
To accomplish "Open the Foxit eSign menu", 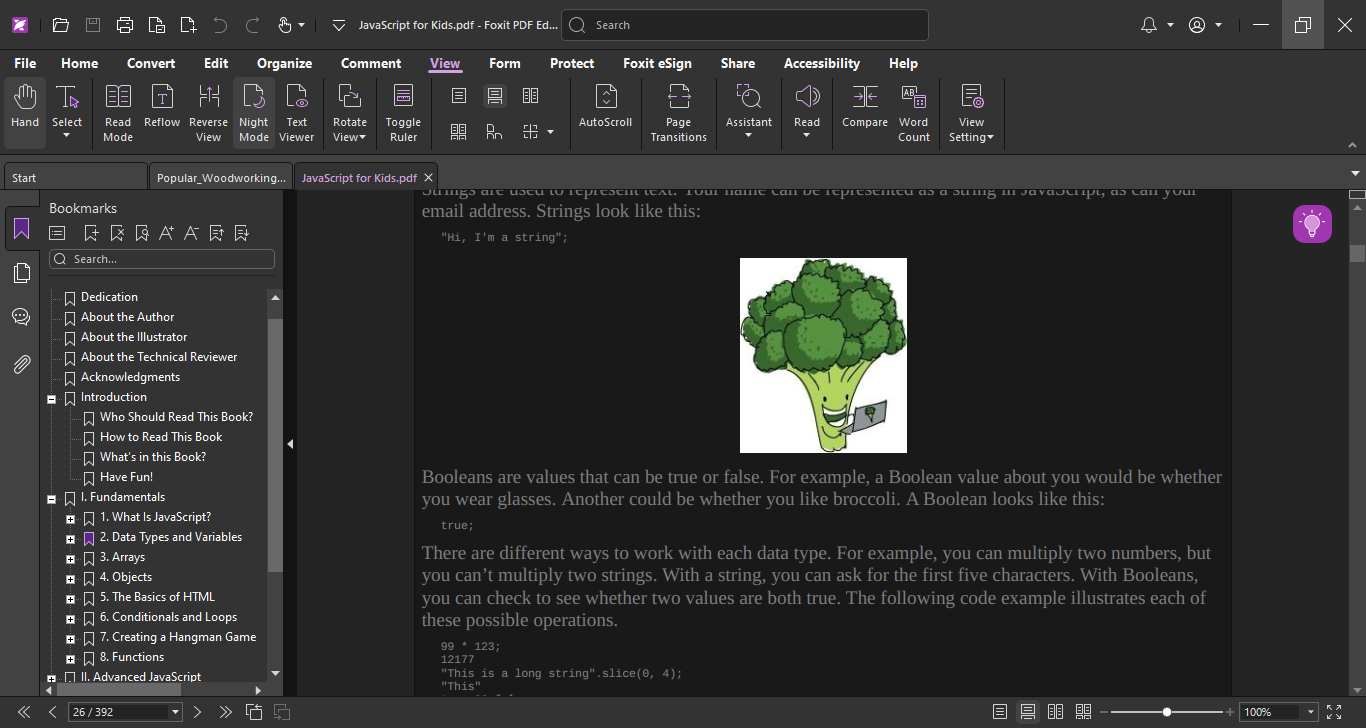I will (657, 63).
